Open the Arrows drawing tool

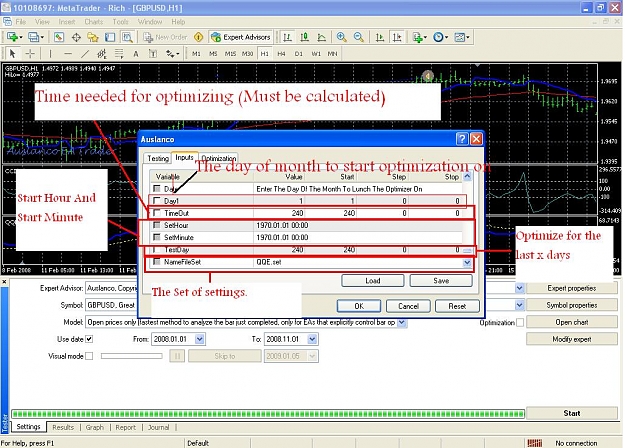172,53
